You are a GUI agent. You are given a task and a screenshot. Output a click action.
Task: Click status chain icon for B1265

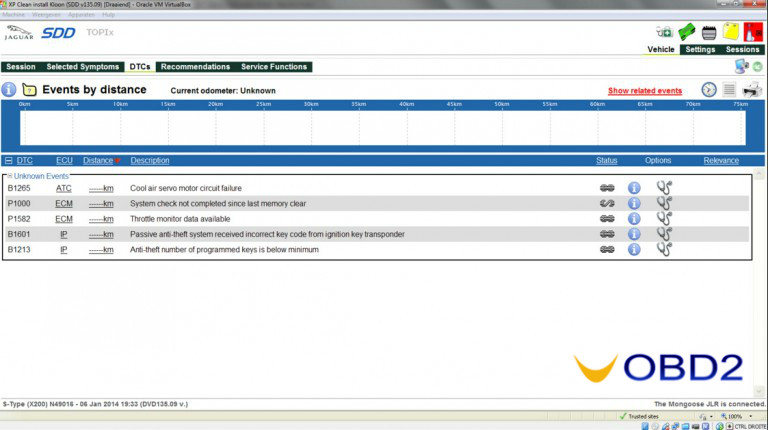coord(607,188)
